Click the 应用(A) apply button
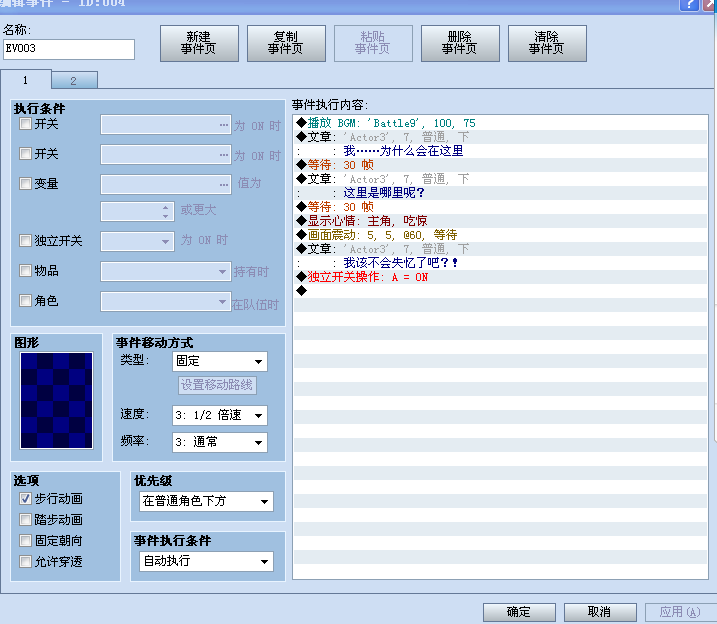This screenshot has height=624, width=717. (x=680, y=612)
